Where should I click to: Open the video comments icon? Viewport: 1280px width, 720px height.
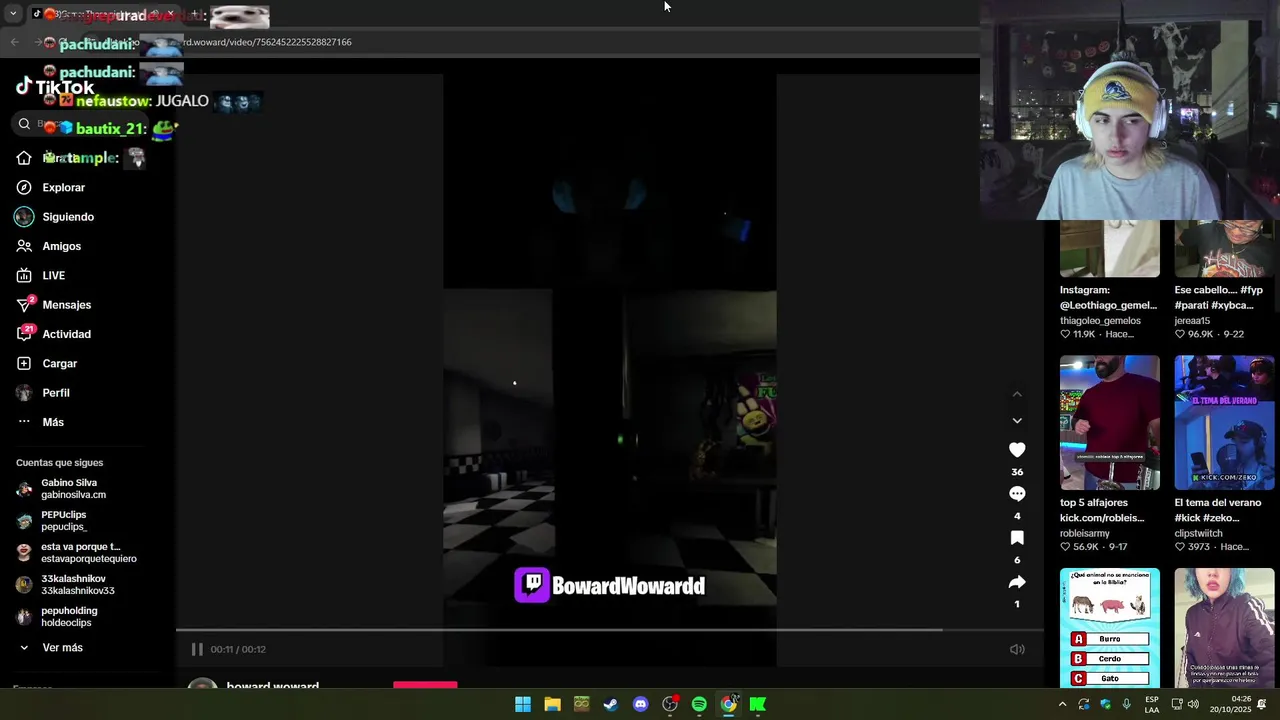point(1017,494)
